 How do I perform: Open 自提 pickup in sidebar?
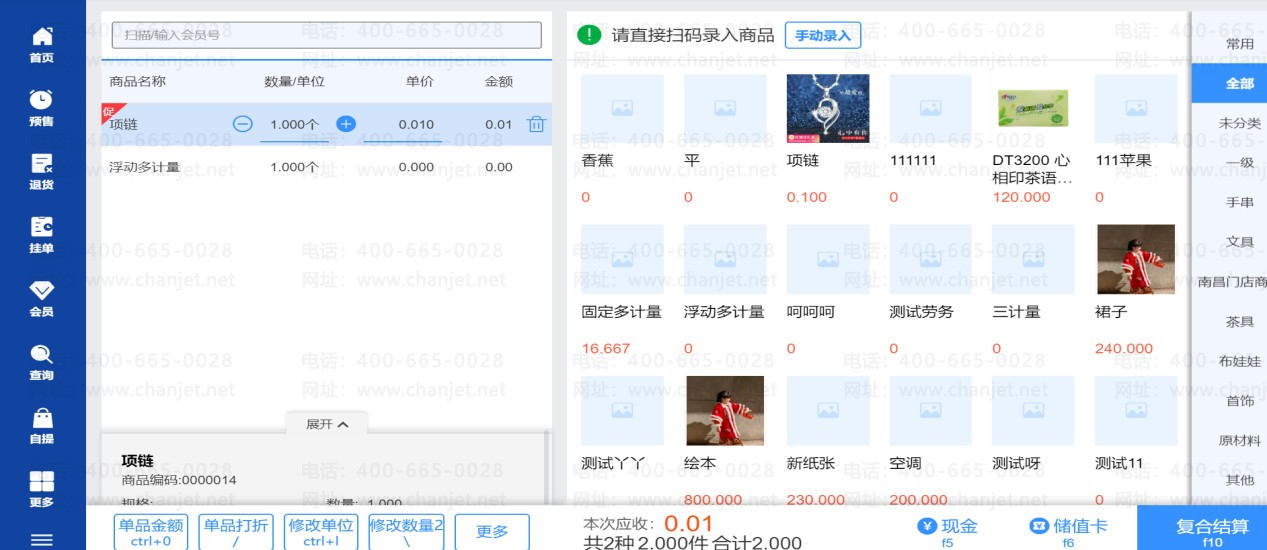click(x=42, y=426)
